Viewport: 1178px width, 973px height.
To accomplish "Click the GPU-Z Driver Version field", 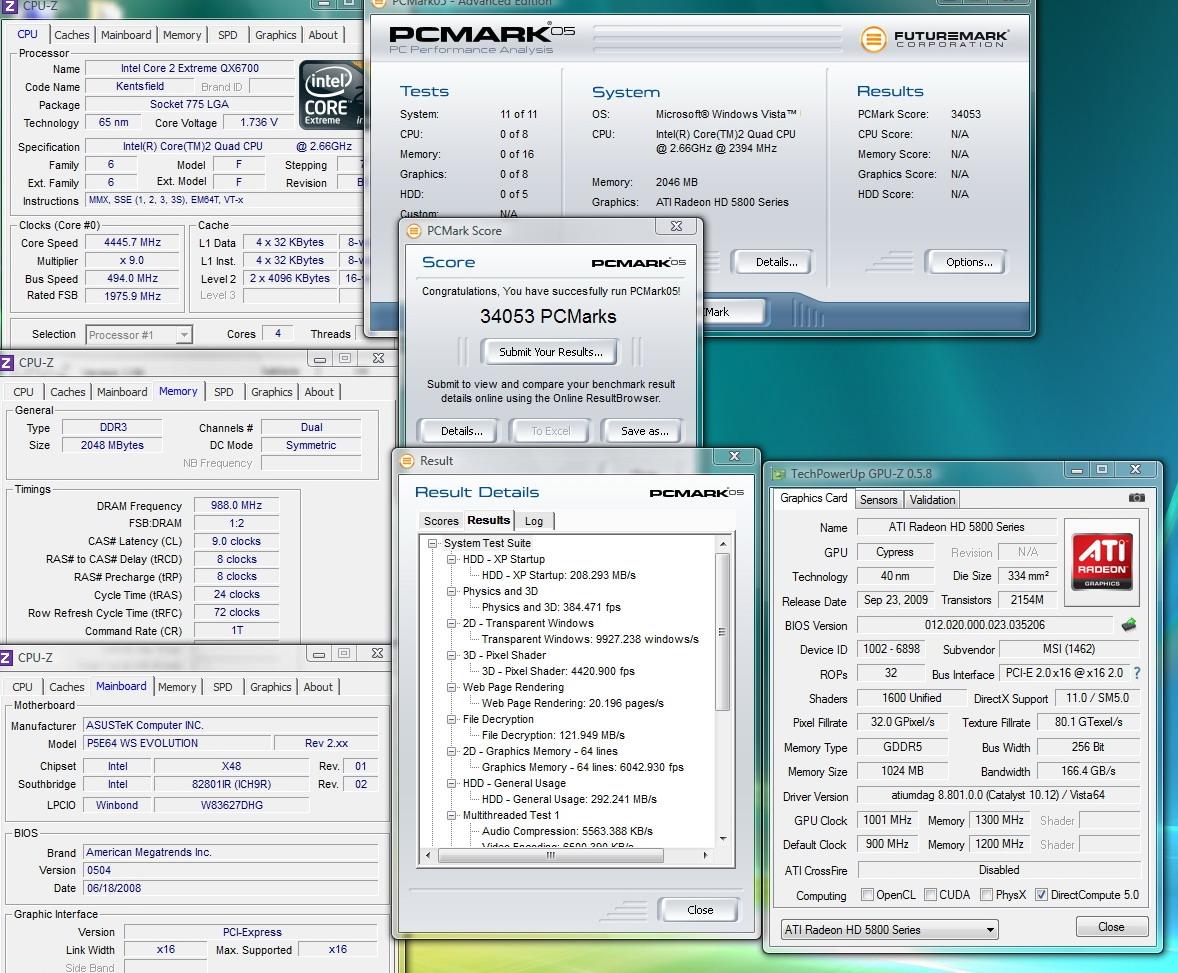I will 998,795.
